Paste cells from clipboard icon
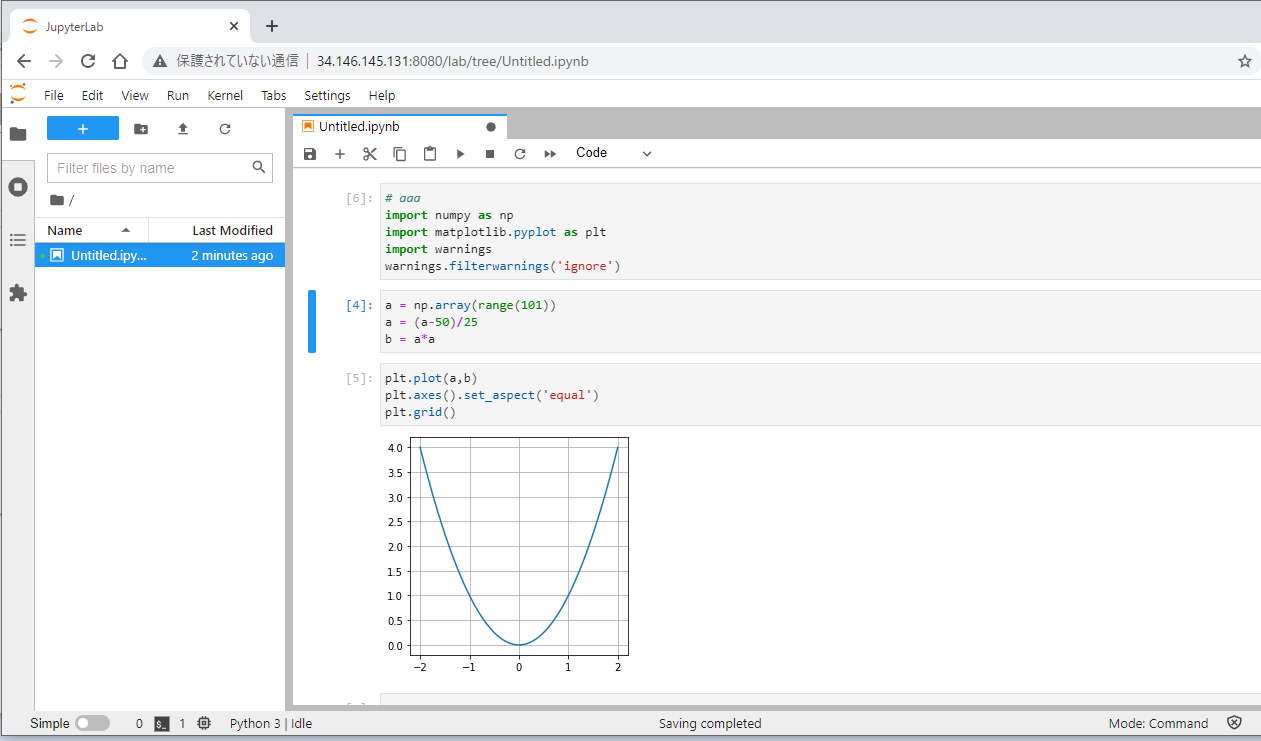This screenshot has width=1261, height=741. 430,154
